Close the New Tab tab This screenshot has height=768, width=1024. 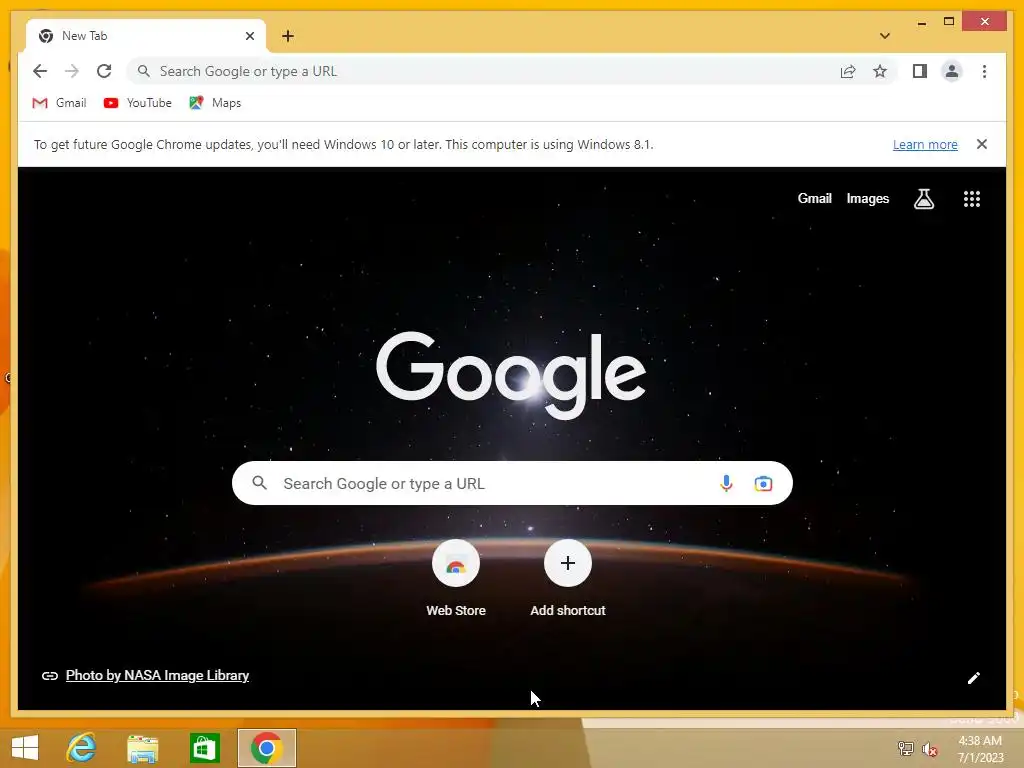click(249, 36)
